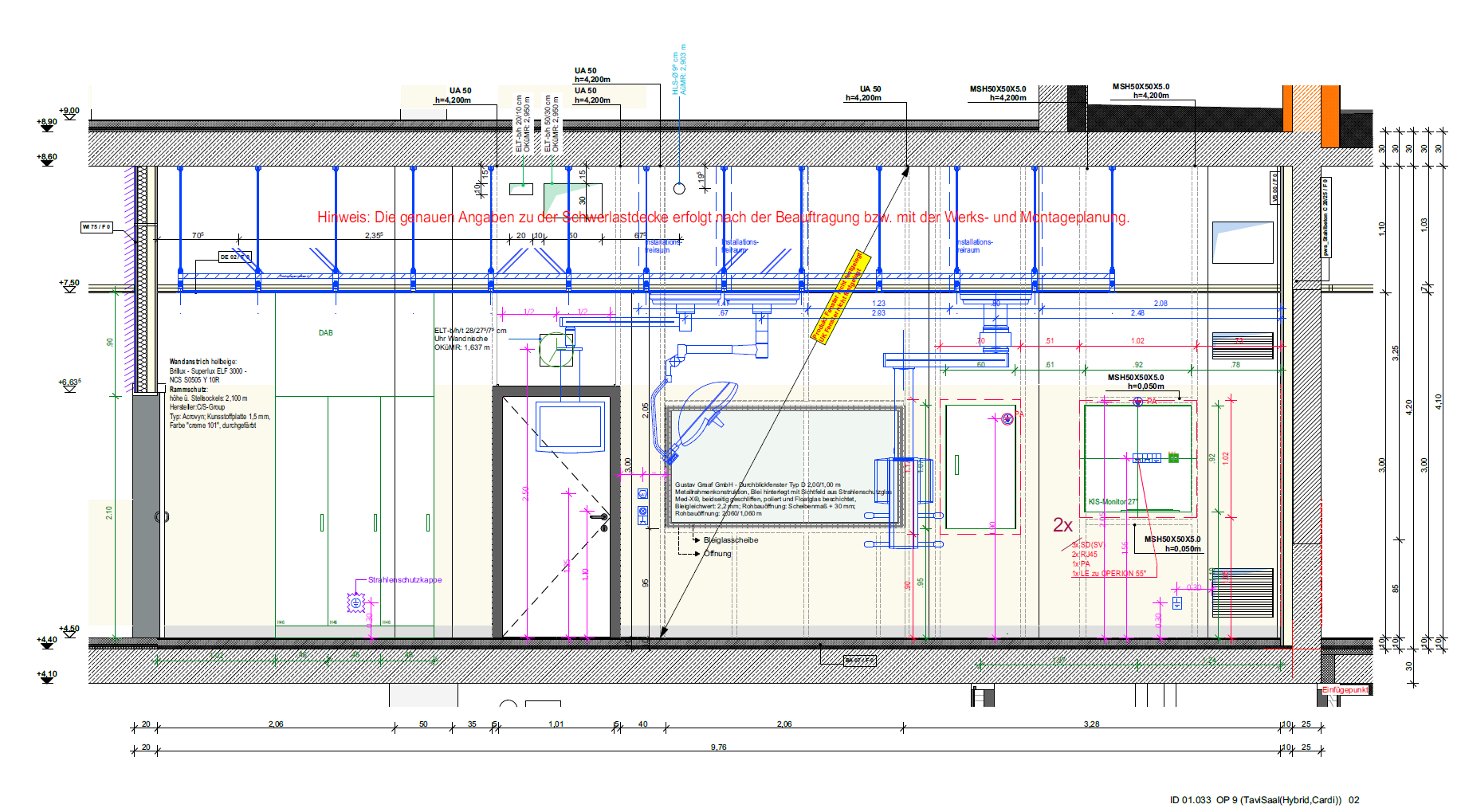1457x812 pixels.
Task: Select the green ELT 20/10 ceiling box
Action: click(x=521, y=189)
